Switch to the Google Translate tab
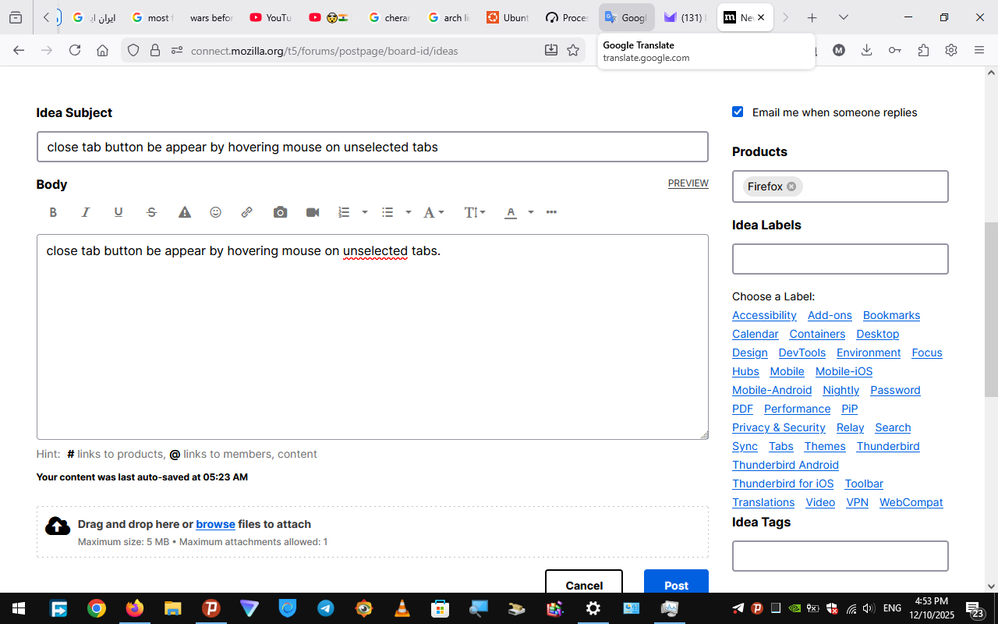998x624 pixels. pyautogui.click(x=626, y=18)
